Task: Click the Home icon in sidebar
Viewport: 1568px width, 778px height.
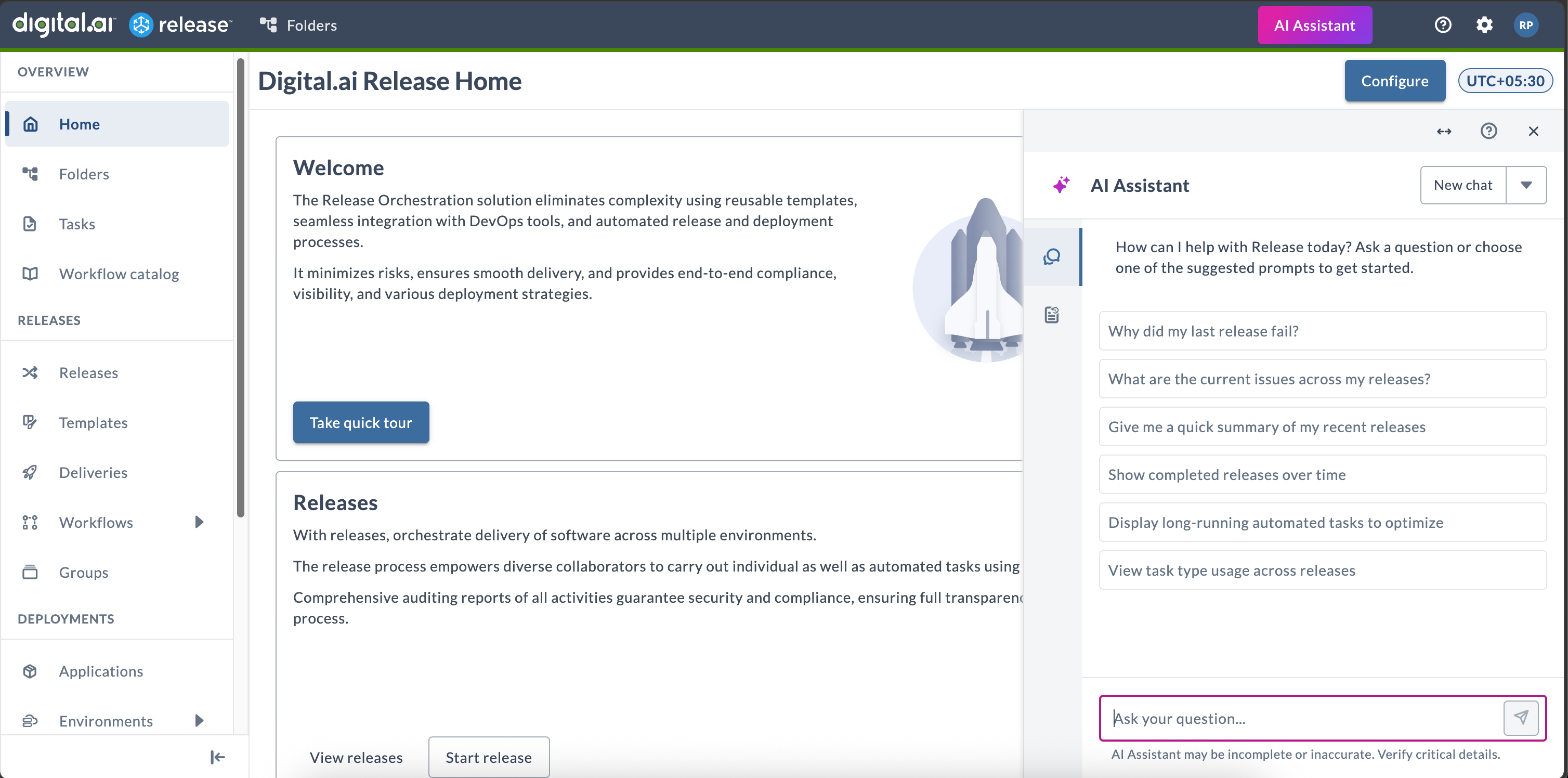Action: click(31, 124)
